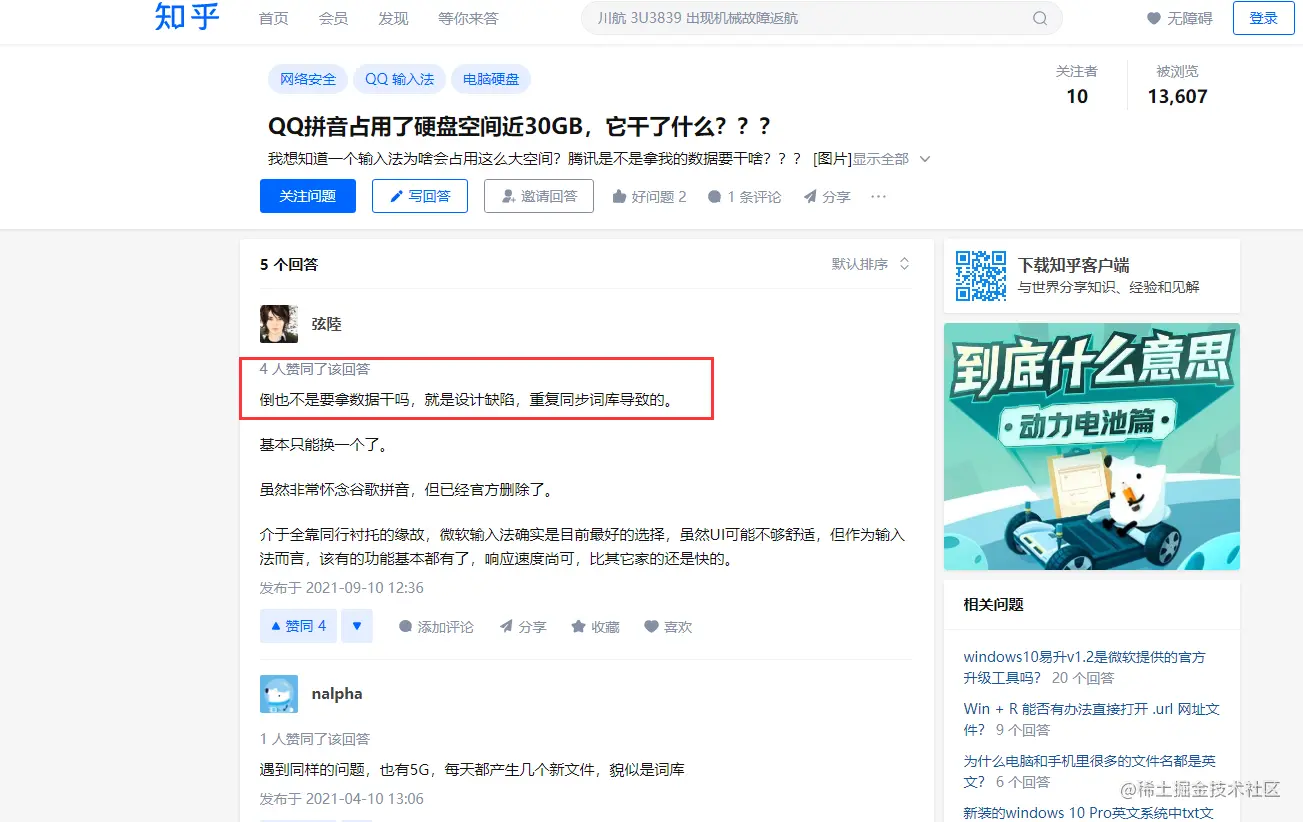
Task: Open 默认排序 sort dropdown
Action: [871, 264]
